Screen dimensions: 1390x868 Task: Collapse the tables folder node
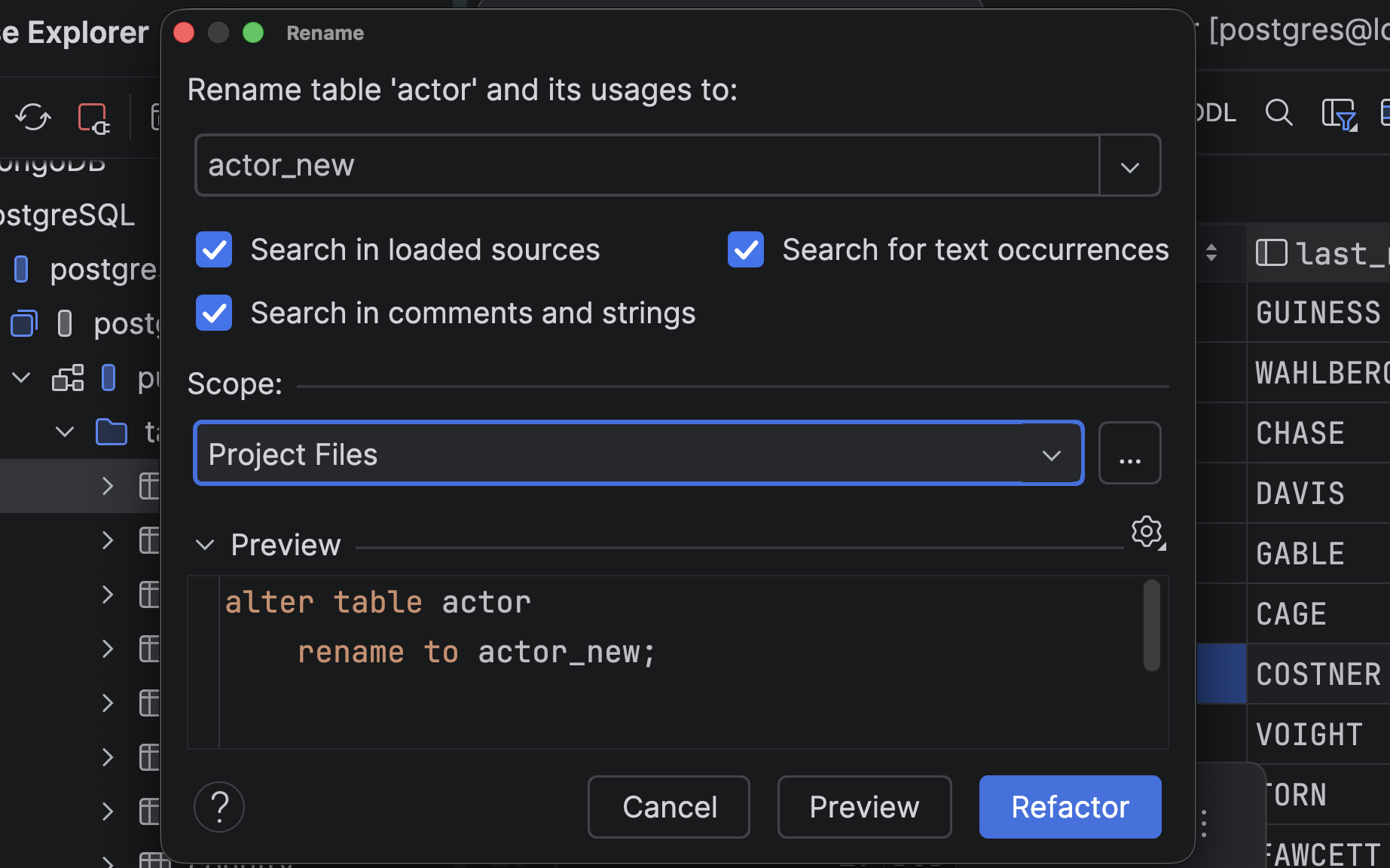click(x=65, y=432)
